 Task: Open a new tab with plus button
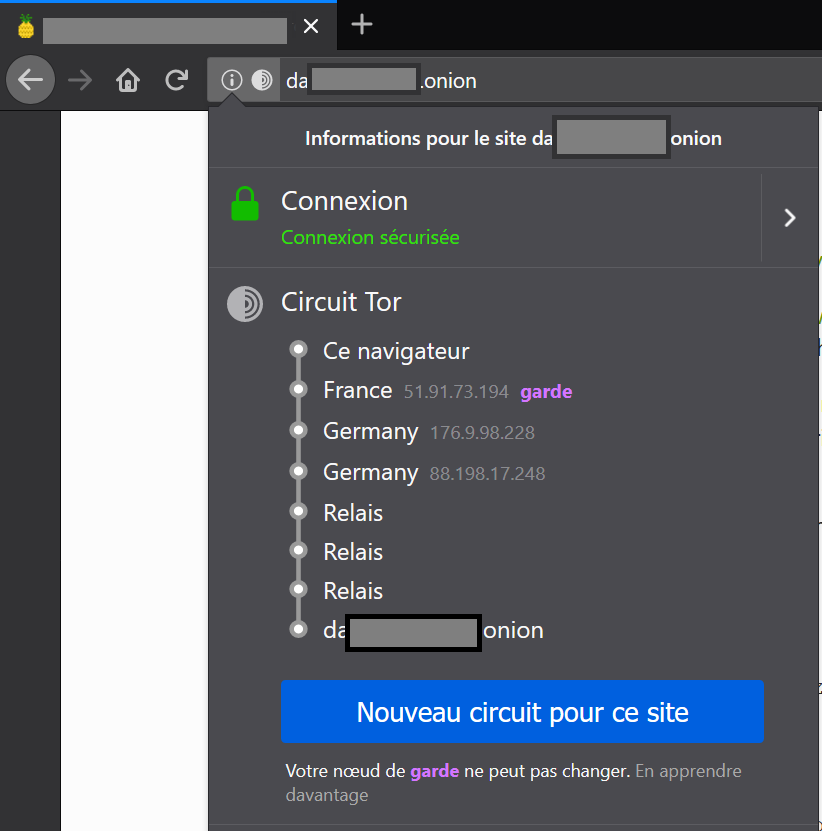click(362, 25)
